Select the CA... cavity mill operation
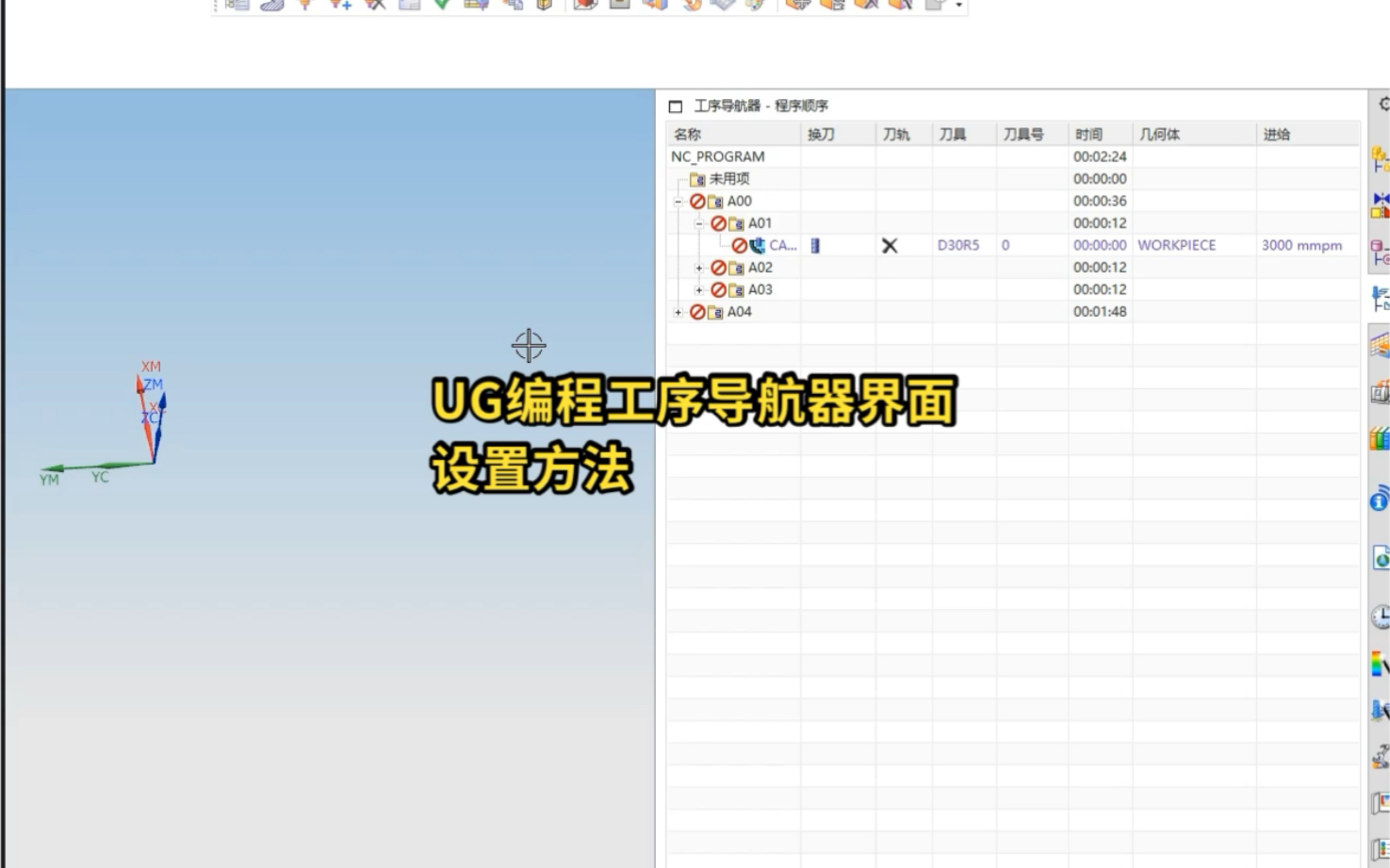This screenshot has height=868, width=1390. (x=783, y=245)
